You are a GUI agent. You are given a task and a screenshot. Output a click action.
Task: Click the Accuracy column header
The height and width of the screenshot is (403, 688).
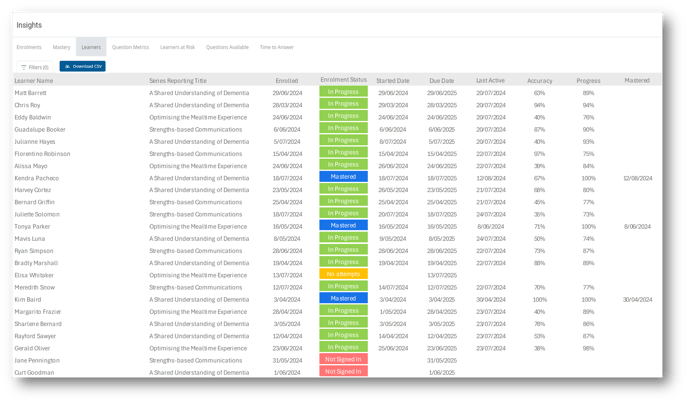tap(539, 80)
